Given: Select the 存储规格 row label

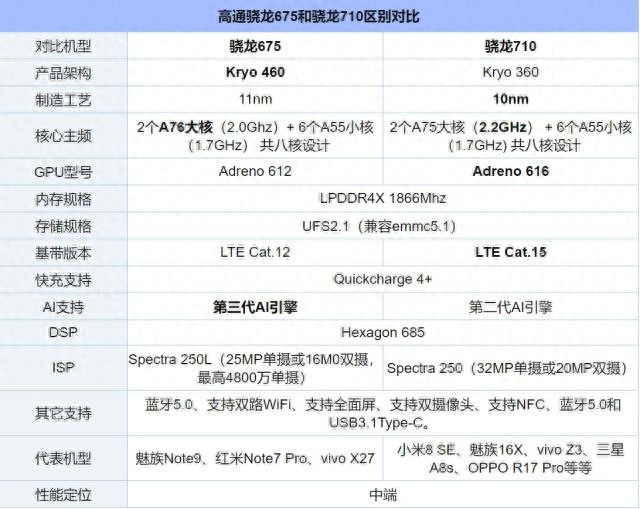Looking at the screenshot, I should coord(63,226).
